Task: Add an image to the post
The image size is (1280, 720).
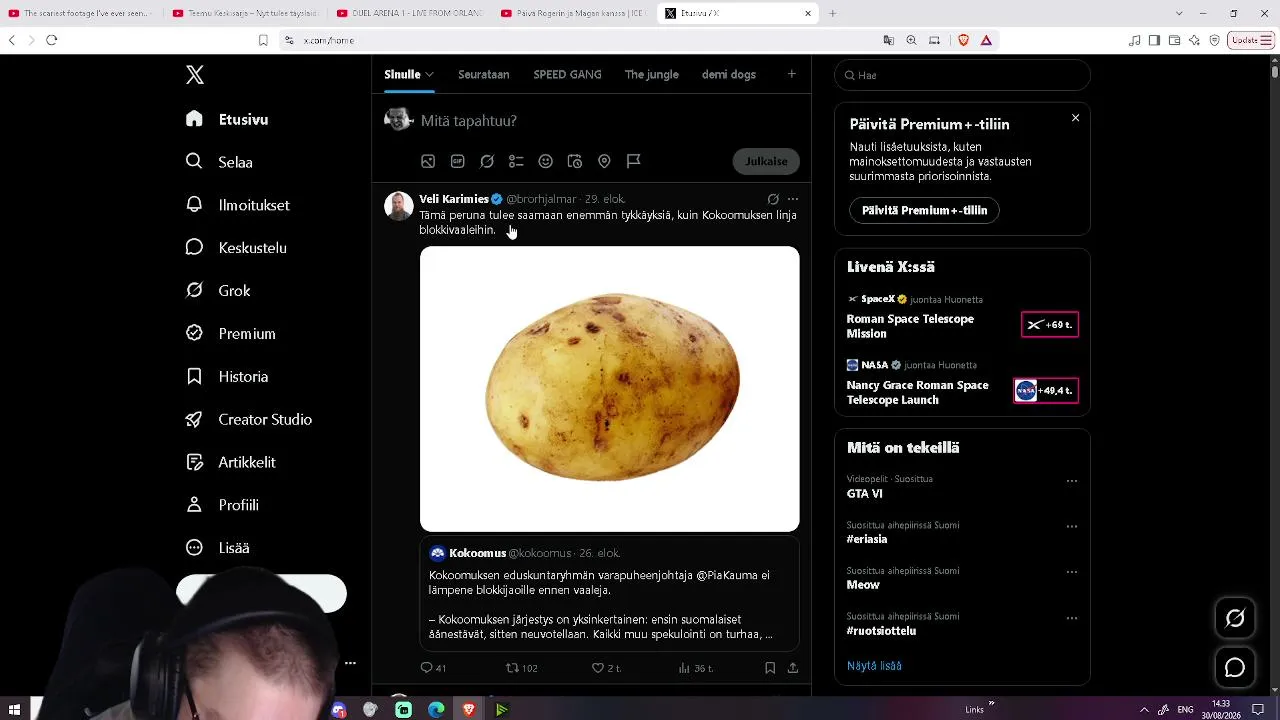Action: point(428,161)
